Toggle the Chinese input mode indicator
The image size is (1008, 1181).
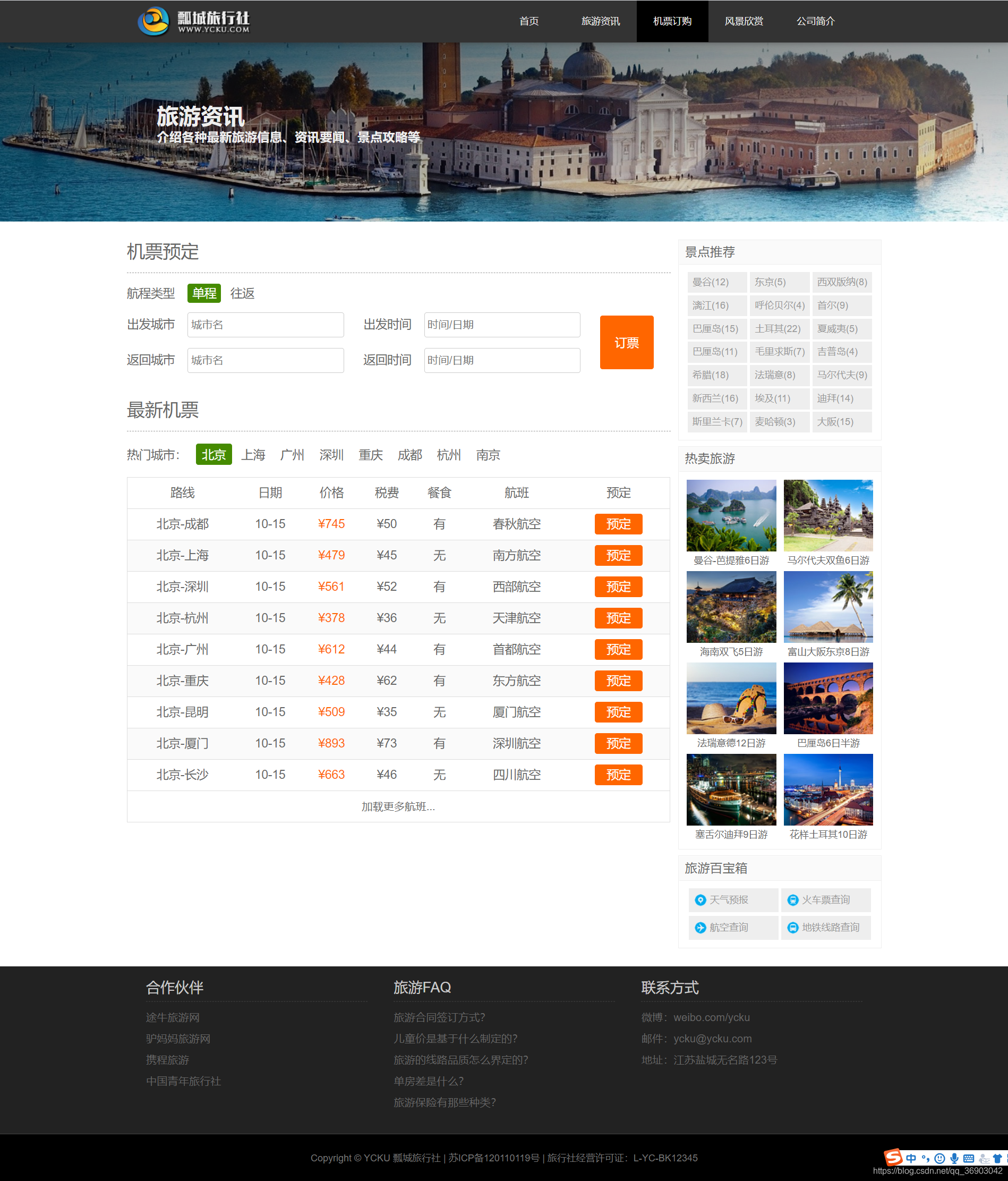pos(911,1158)
